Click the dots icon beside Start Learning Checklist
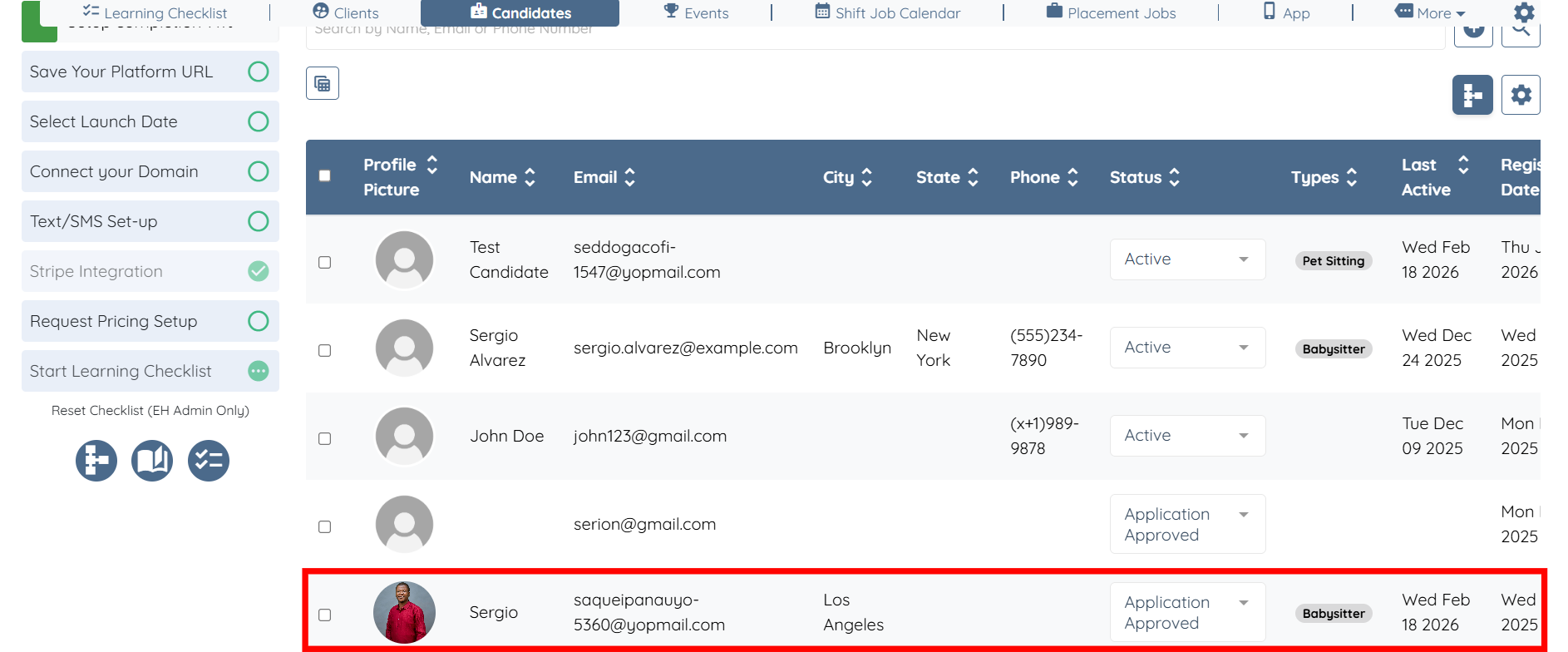Image resolution: width=1568 pixels, height=652 pixels. (x=259, y=371)
